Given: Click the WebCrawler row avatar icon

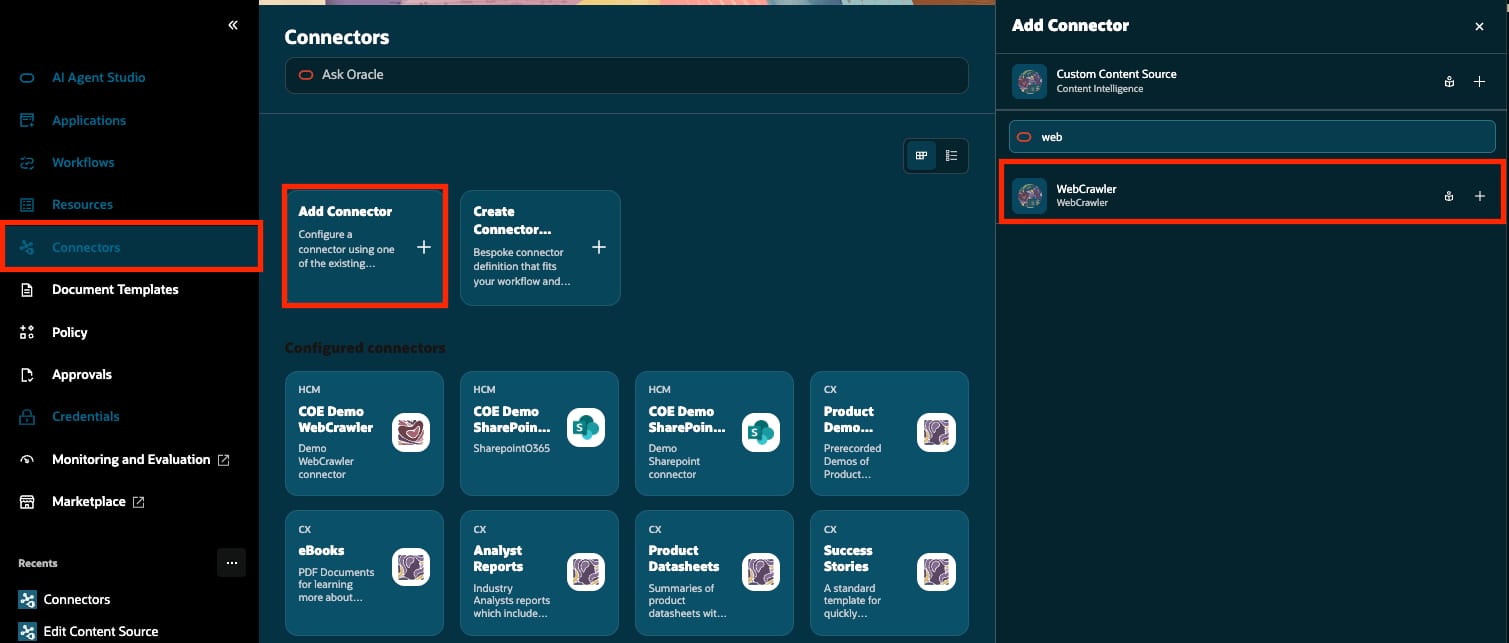Looking at the screenshot, I should (x=1029, y=196).
